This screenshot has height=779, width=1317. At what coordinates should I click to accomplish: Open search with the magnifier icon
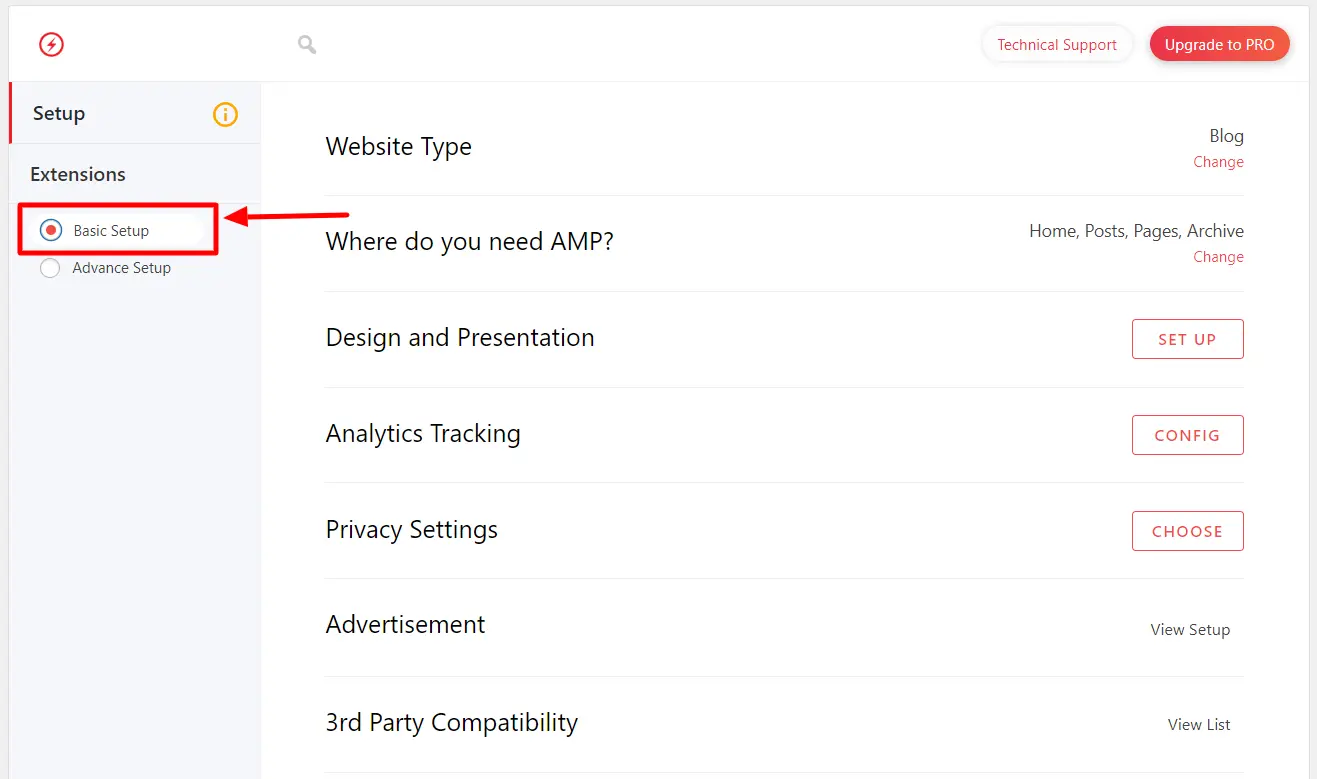(x=307, y=44)
